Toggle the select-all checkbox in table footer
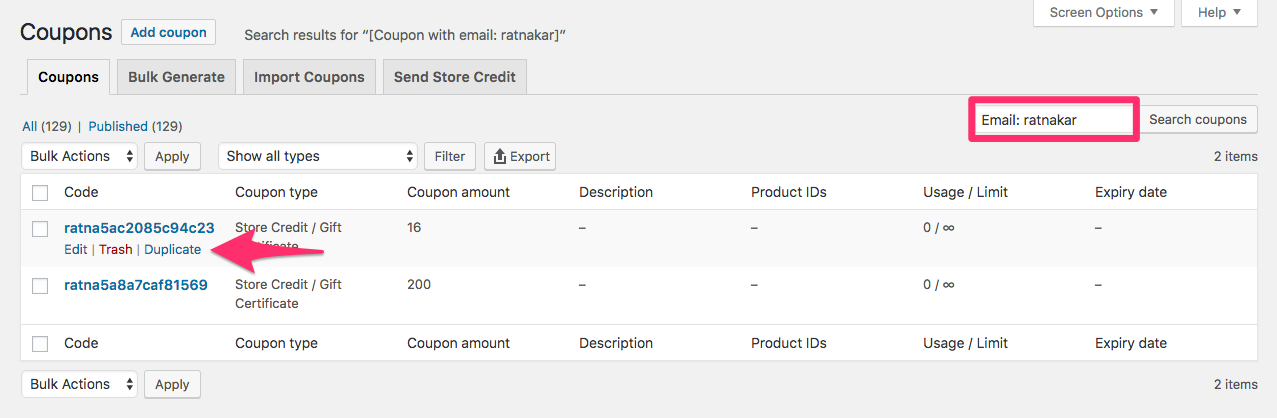The width and height of the screenshot is (1277, 418). [x=40, y=344]
